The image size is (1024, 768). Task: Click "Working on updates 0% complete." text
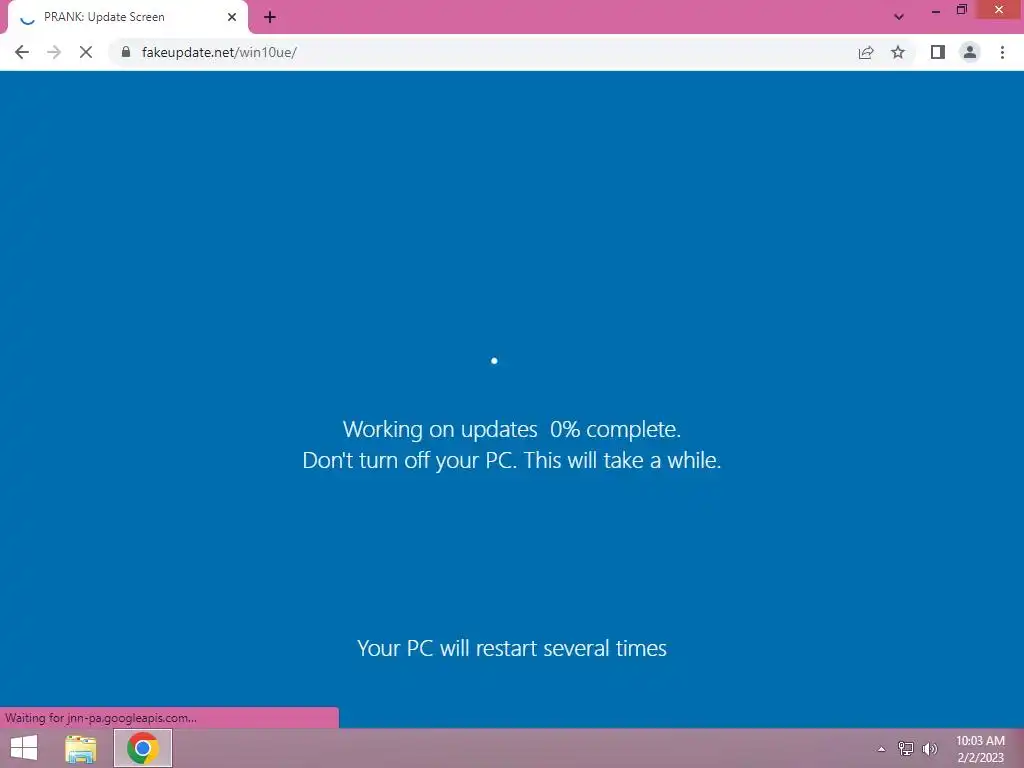click(512, 430)
